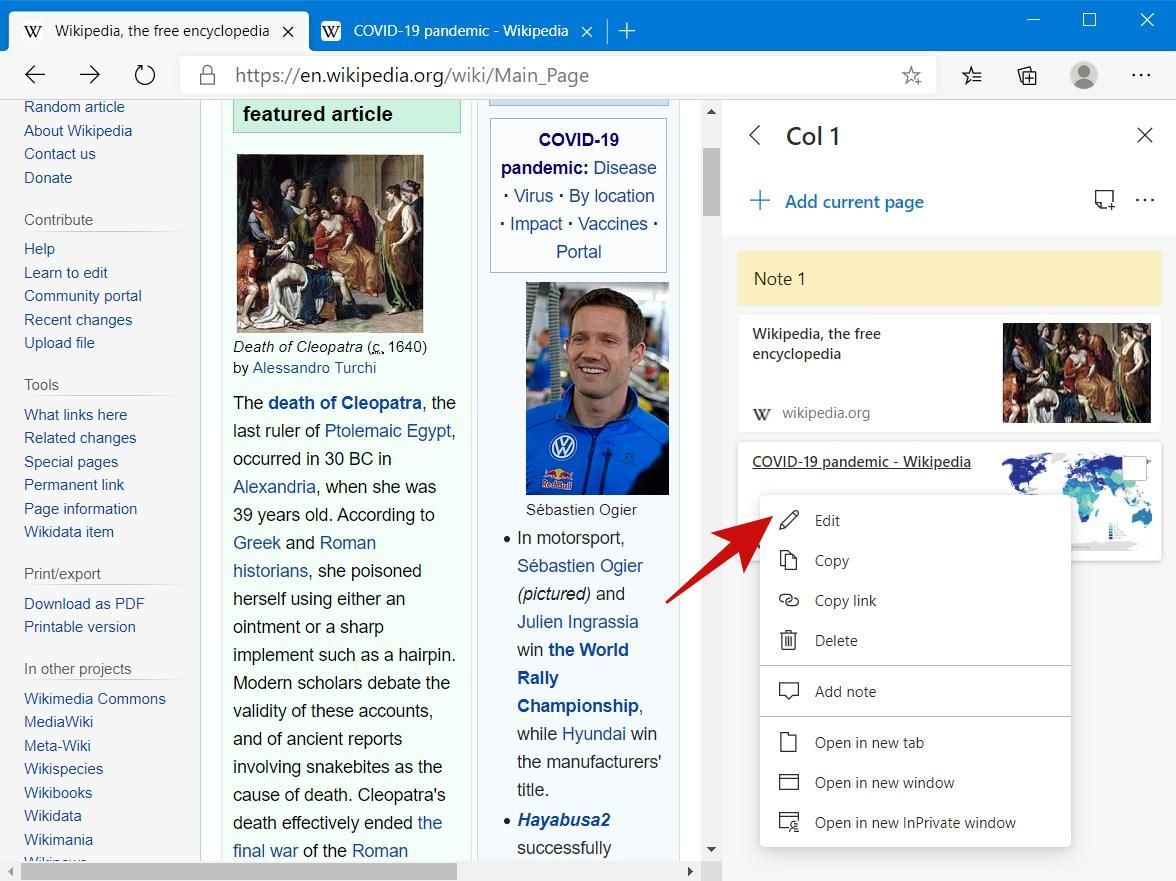Follow the Ptolemaic Egypt link
This screenshot has height=881, width=1176.
(388, 430)
